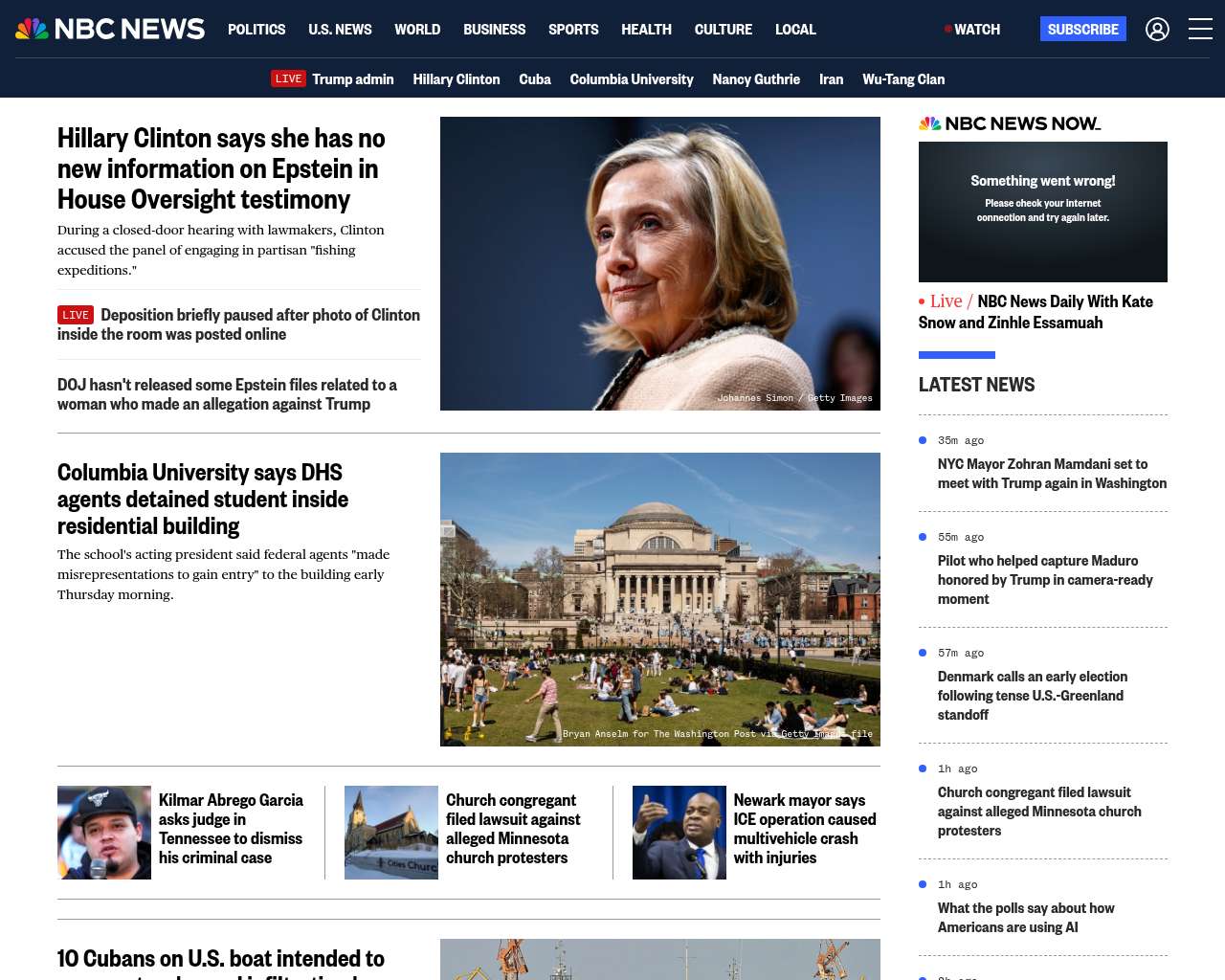This screenshot has height=980, width=1225.
Task: Click the NBC News Now video player
Action: click(1042, 212)
